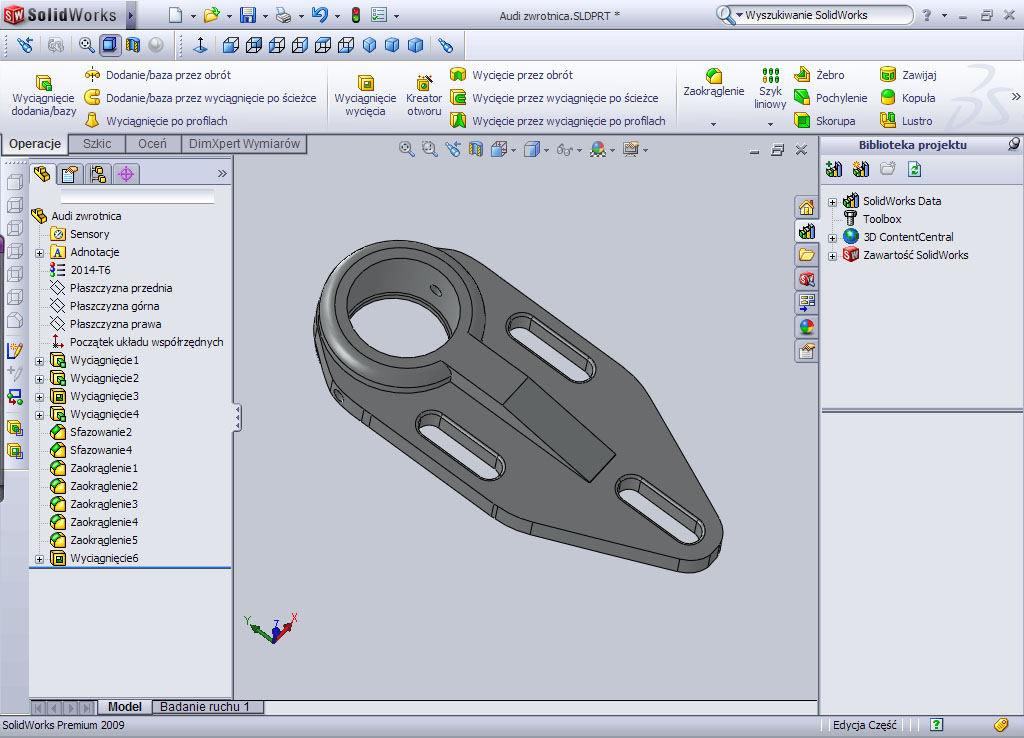Open the Szyk liniowy dropdown arrow
The image size is (1024, 738).
pyautogui.click(x=770, y=123)
